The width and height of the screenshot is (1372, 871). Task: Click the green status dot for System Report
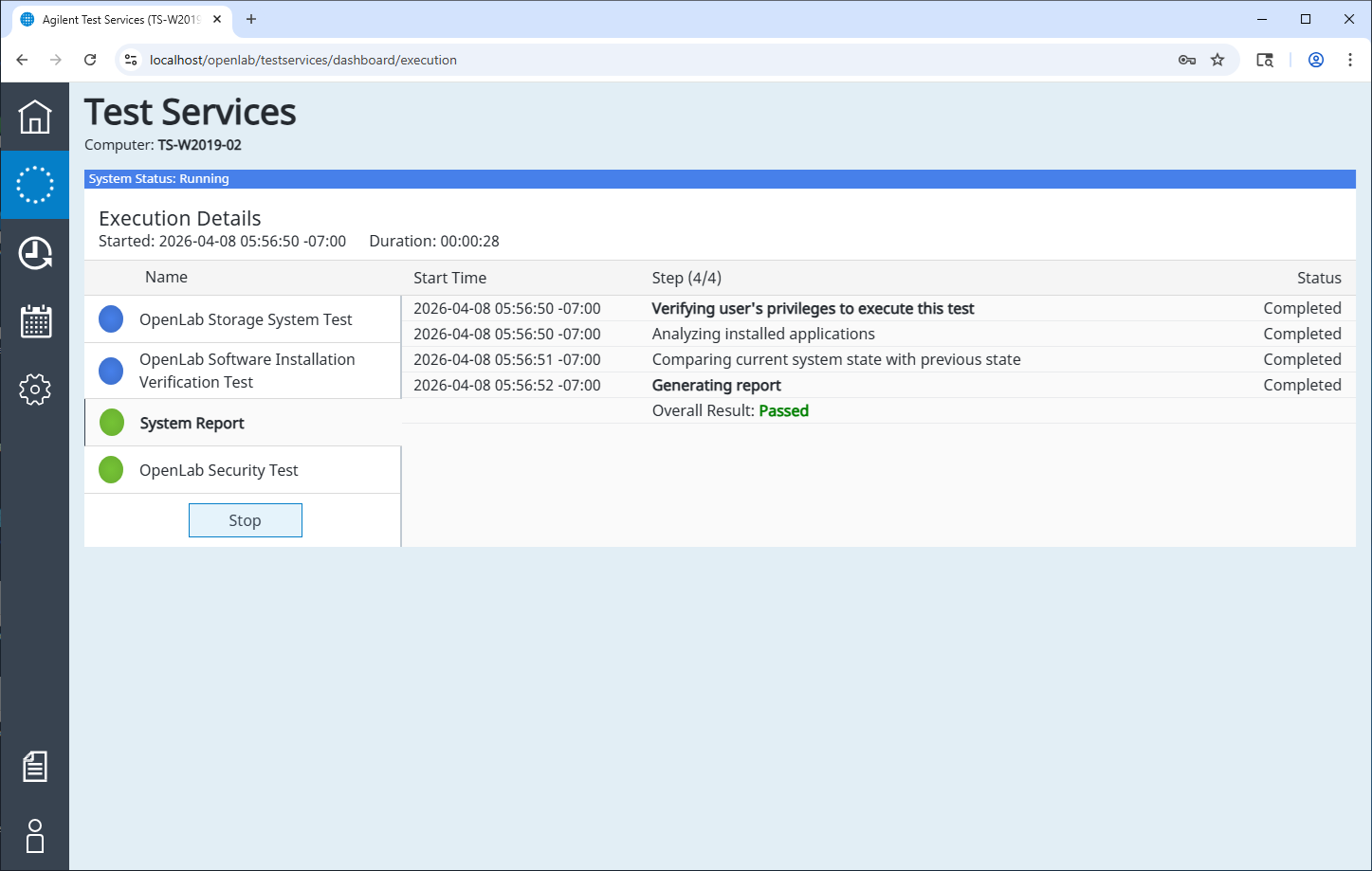click(x=112, y=423)
